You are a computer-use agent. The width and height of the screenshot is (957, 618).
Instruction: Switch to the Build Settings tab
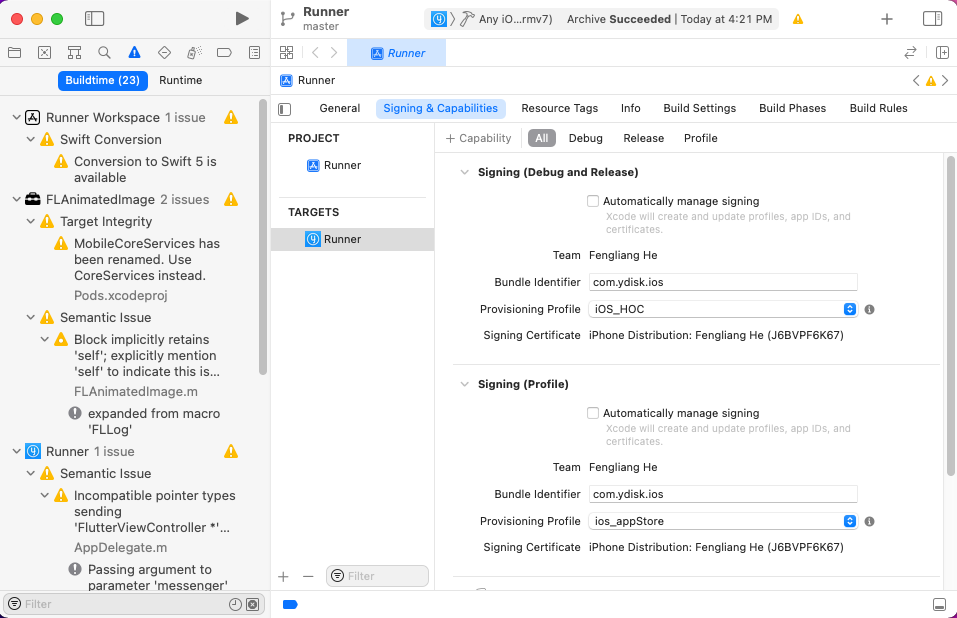[x=699, y=108]
